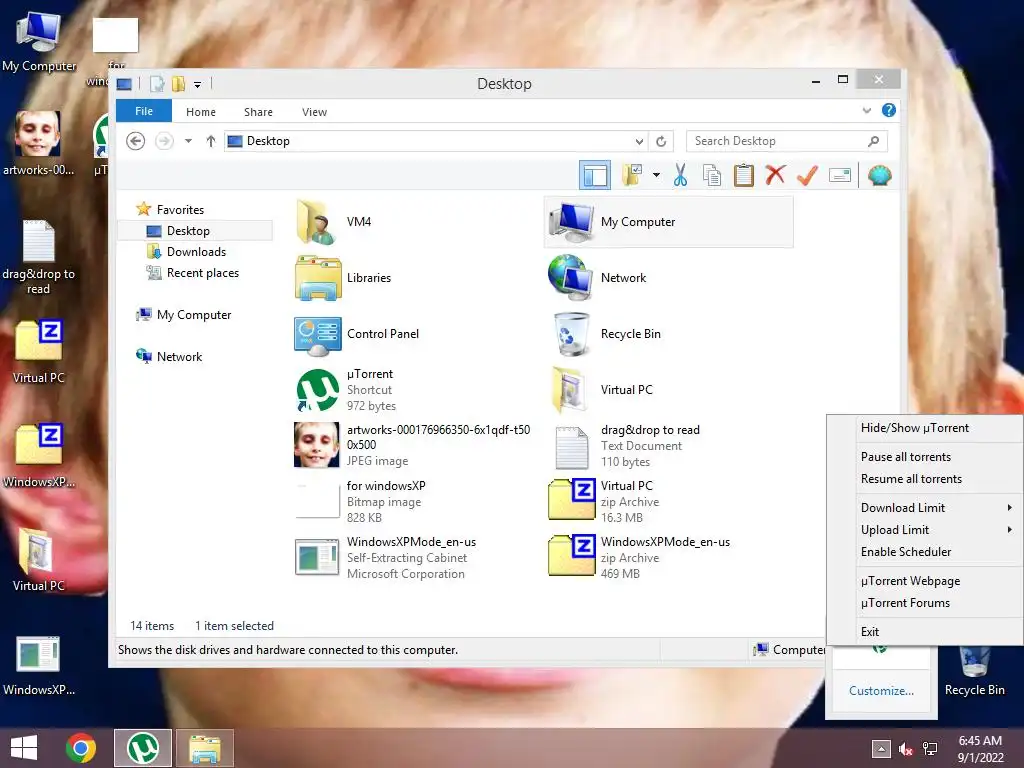This screenshot has height=768, width=1024.
Task: Click the Cut scissors icon
Action: (x=680, y=175)
